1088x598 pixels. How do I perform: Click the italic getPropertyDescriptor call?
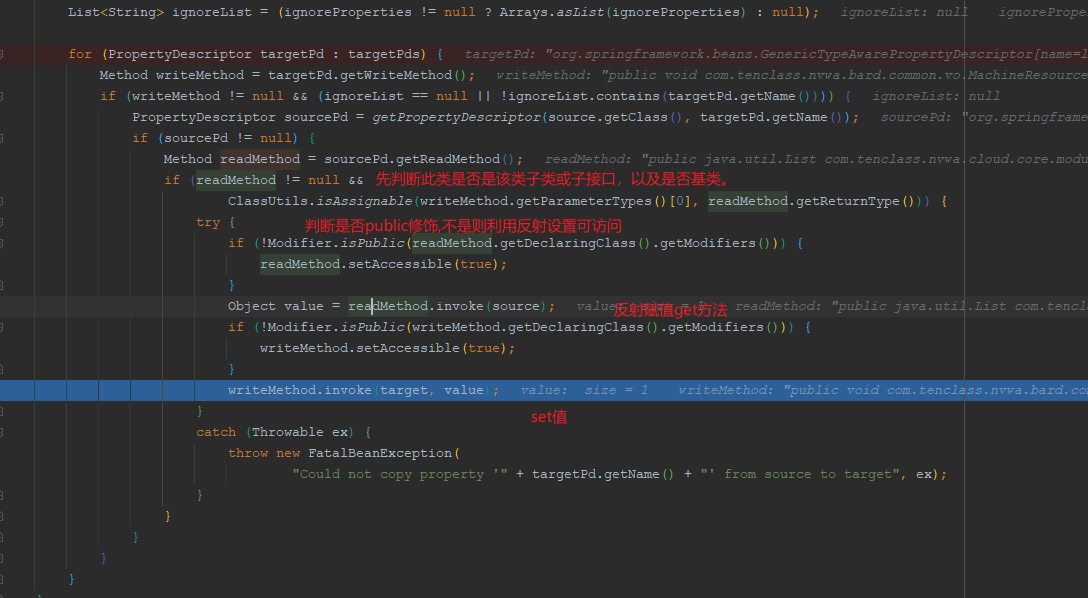click(x=457, y=117)
